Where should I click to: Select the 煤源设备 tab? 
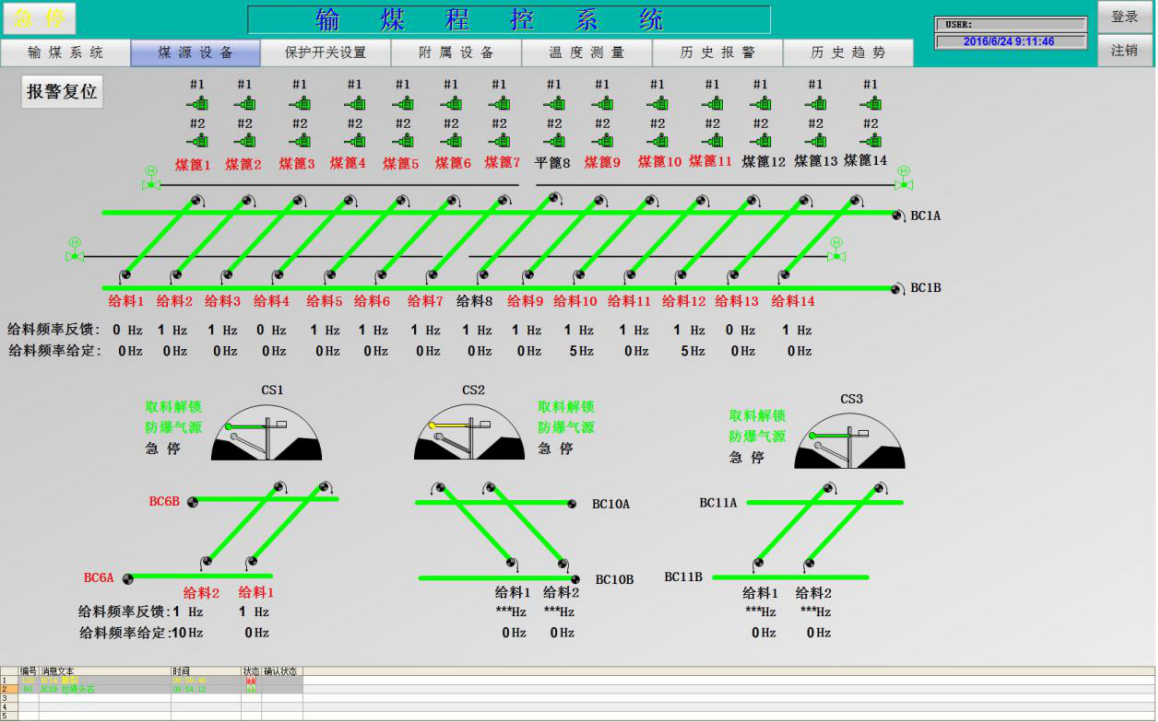(196, 52)
